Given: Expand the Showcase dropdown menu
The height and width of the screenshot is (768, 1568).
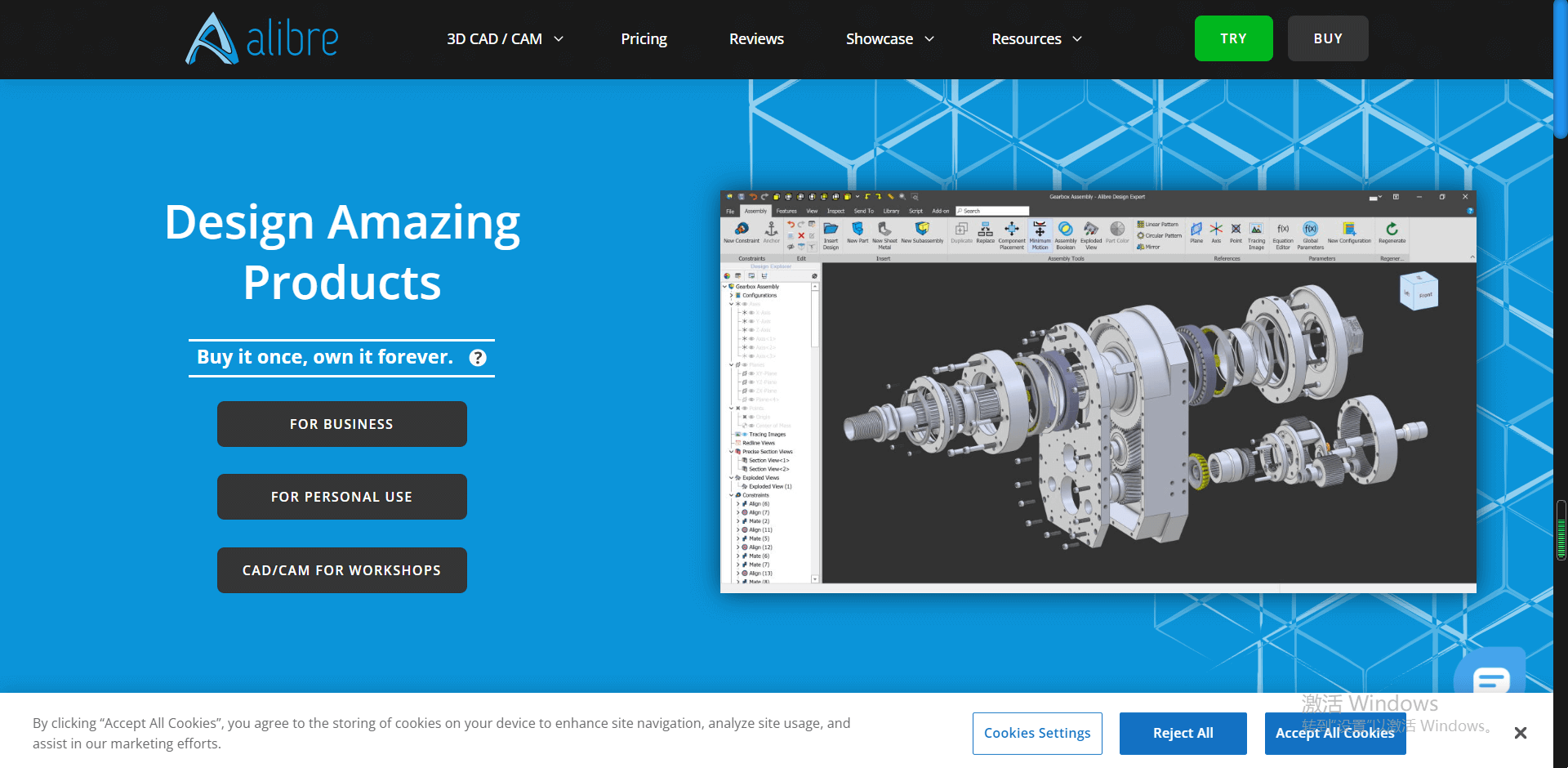Looking at the screenshot, I should click(889, 39).
